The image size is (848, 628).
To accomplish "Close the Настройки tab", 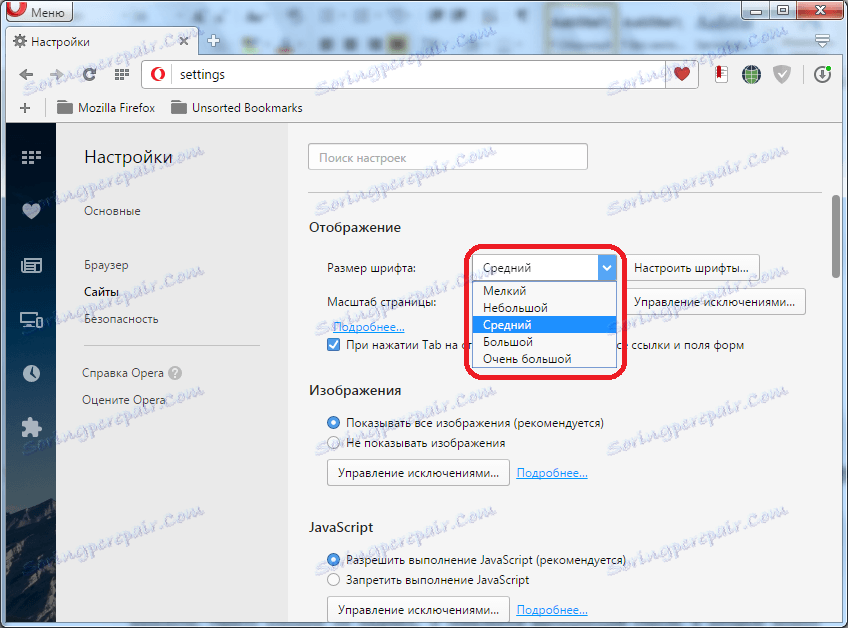I will click(x=184, y=41).
